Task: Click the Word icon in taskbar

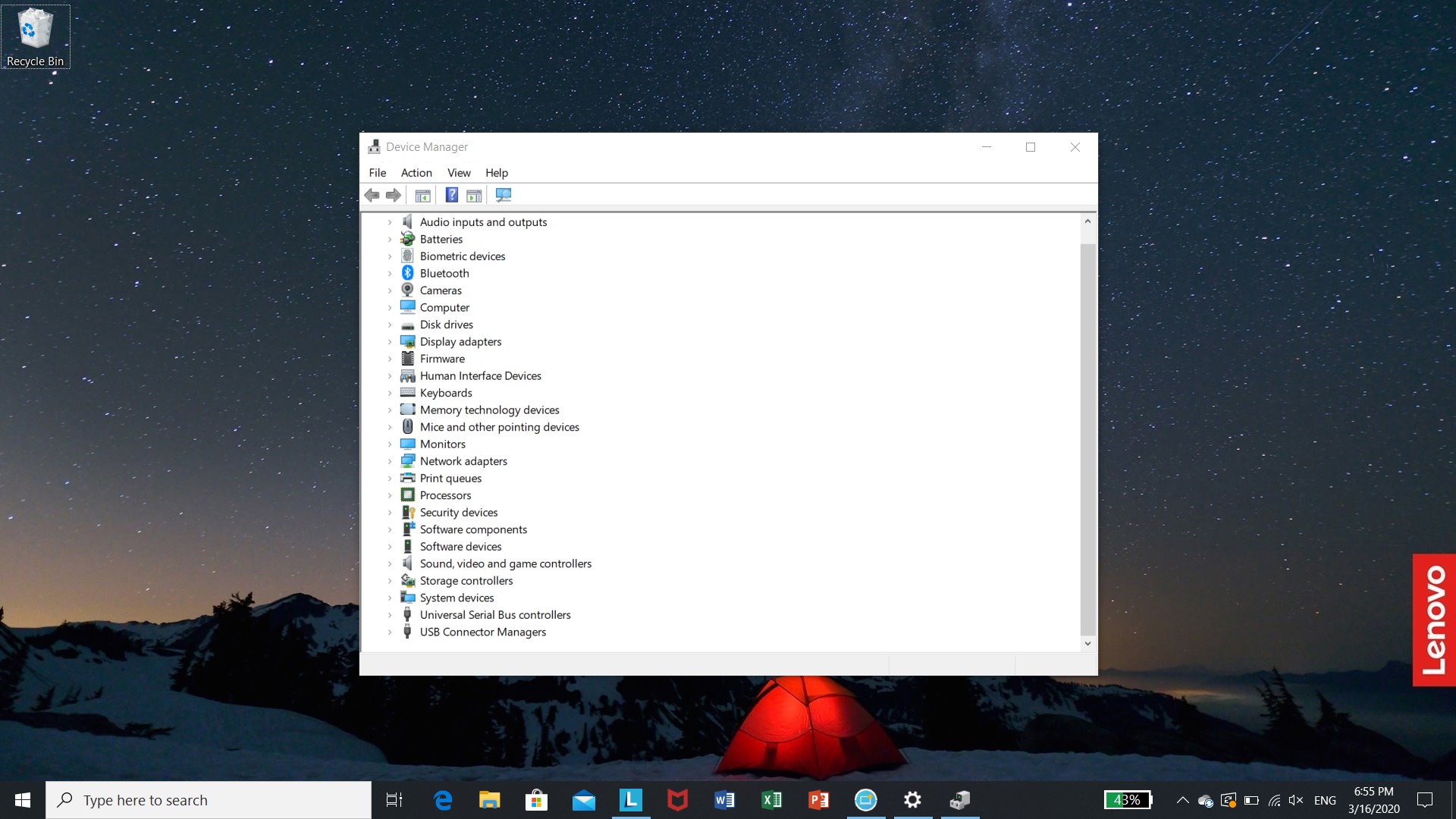Action: point(724,799)
